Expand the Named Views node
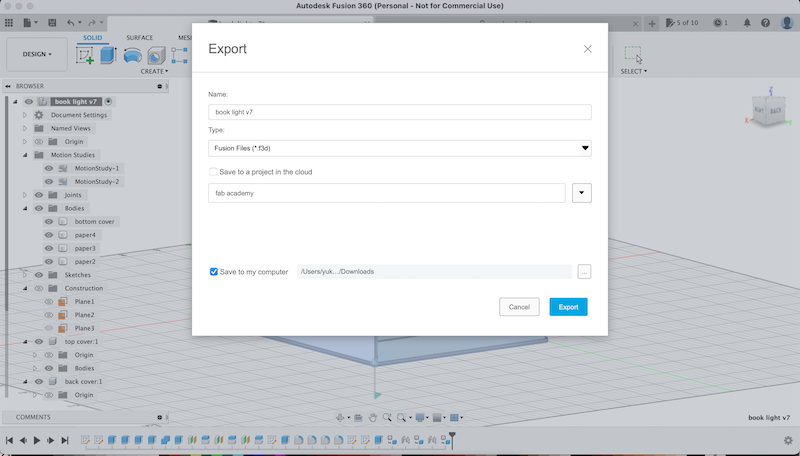800x456 pixels. 24,129
